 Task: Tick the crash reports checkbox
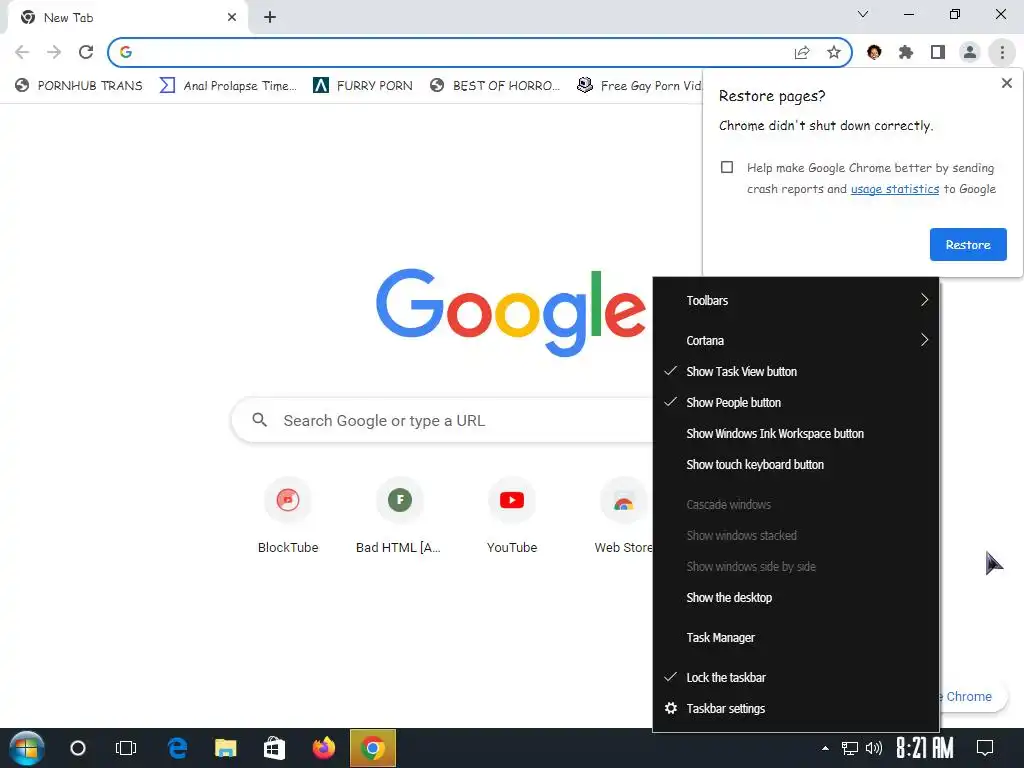727,167
